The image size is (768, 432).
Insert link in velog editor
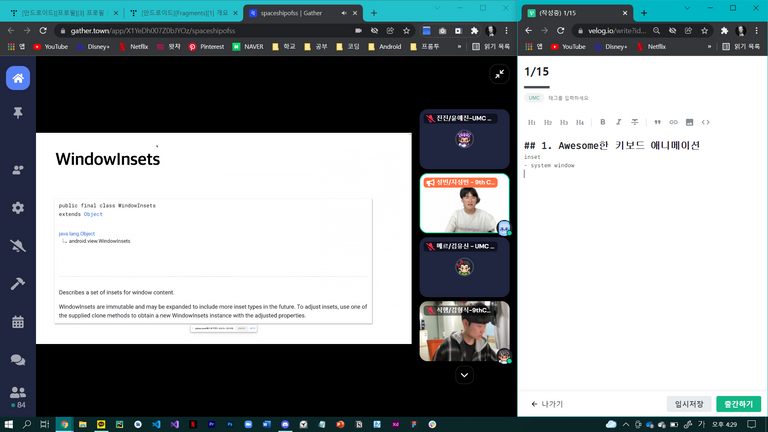(x=673, y=122)
